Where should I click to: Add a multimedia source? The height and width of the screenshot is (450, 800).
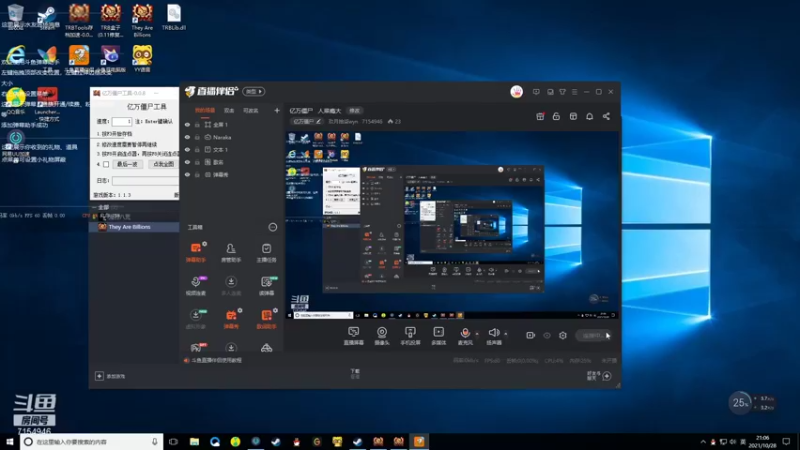(438, 336)
